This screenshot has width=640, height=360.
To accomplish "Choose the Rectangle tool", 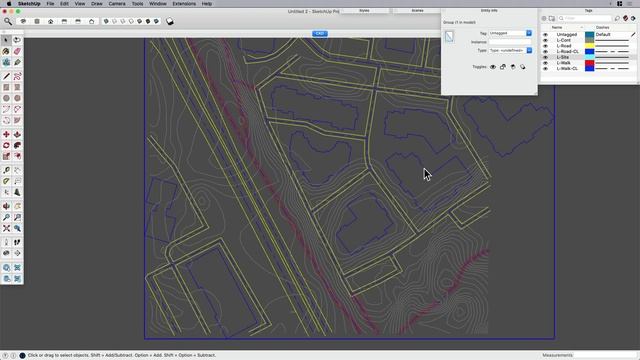I will pyautogui.click(x=6, y=87).
